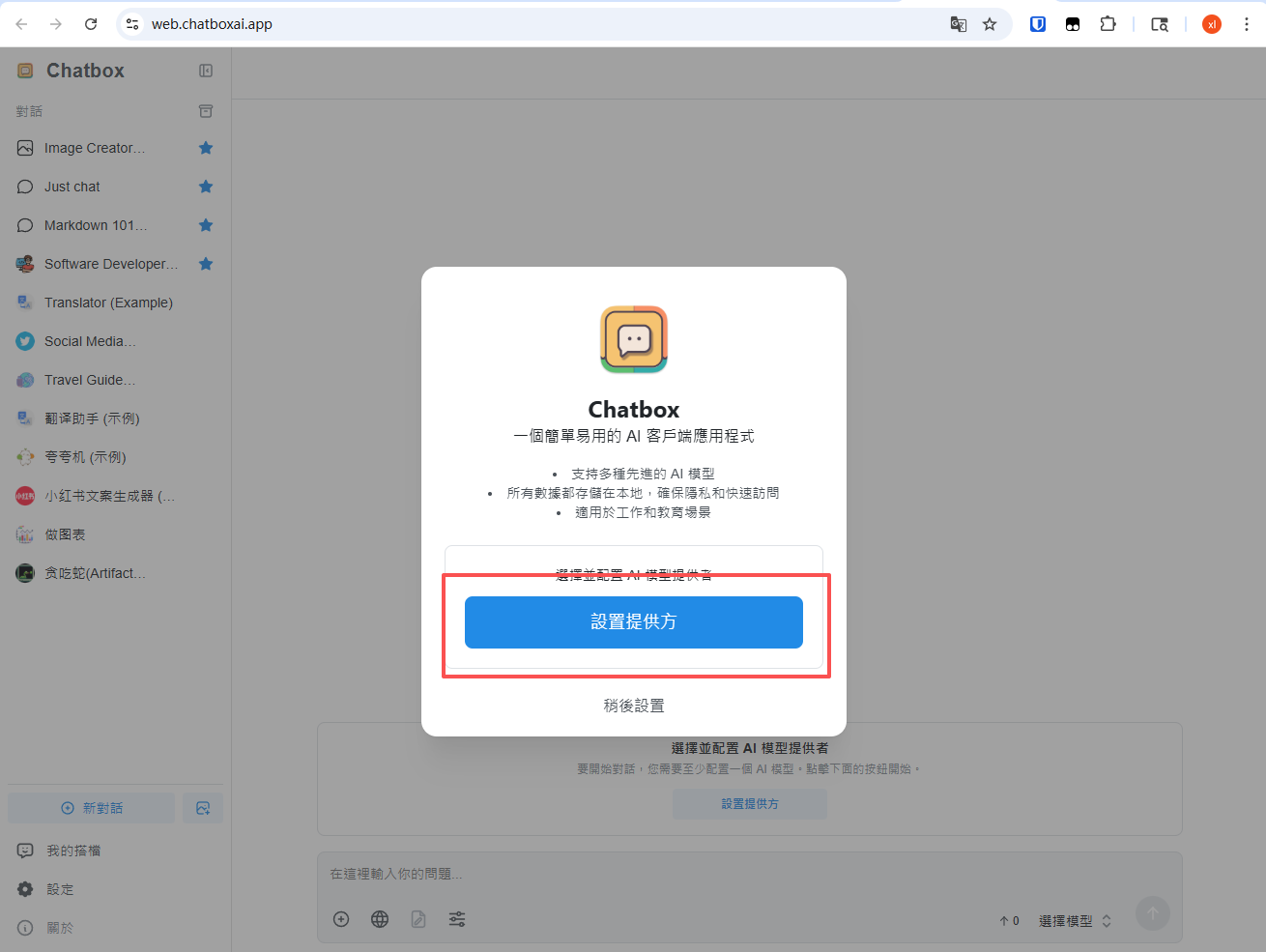Open the orange browser profile avatar

1212,24
